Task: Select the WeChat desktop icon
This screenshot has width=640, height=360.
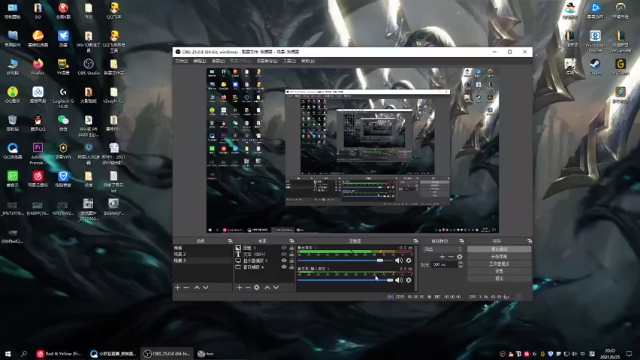Action: pyautogui.click(x=63, y=123)
